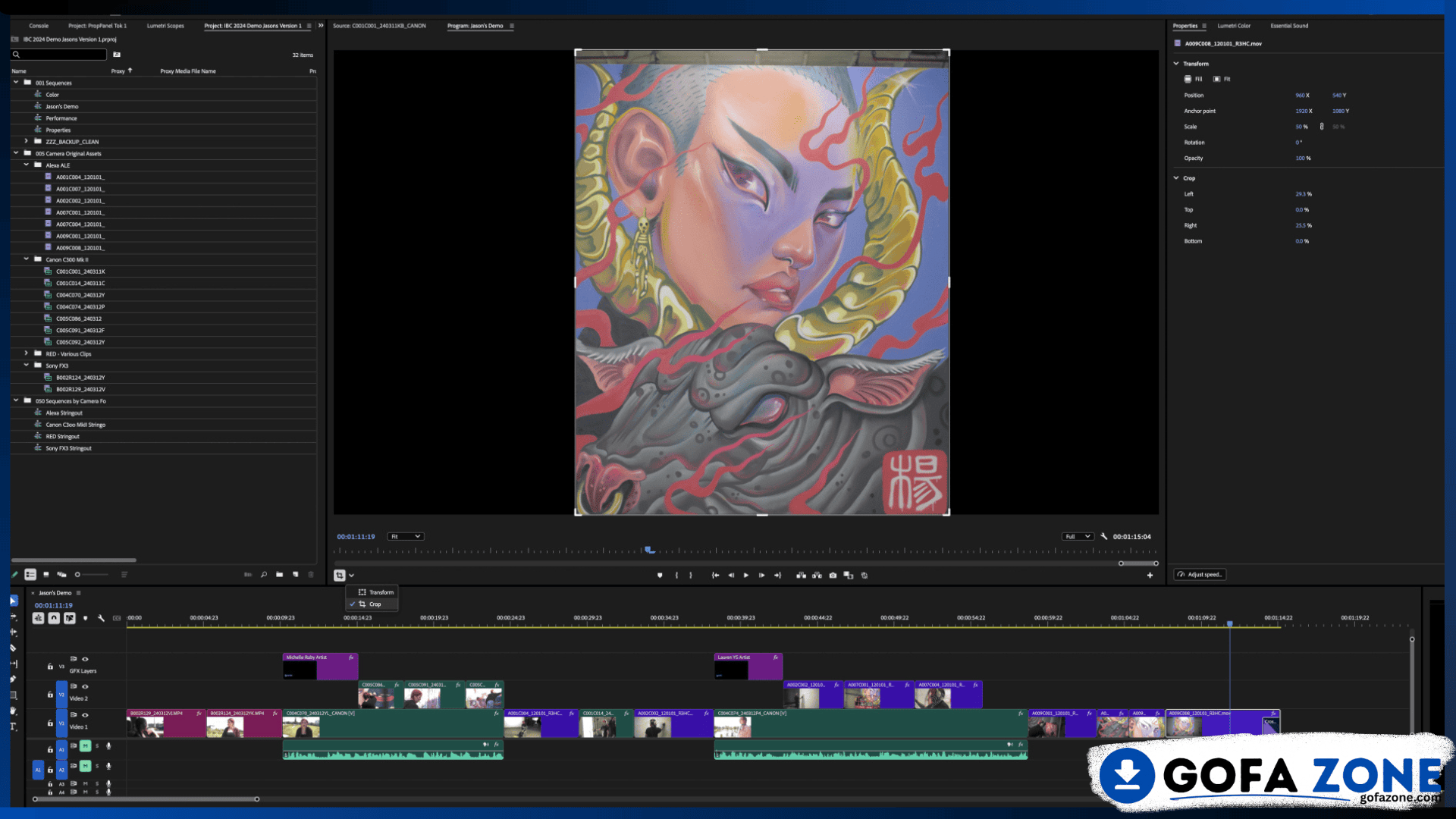Click the Lift button in Program monitor
The width and height of the screenshot is (1456, 819).
[801, 576]
